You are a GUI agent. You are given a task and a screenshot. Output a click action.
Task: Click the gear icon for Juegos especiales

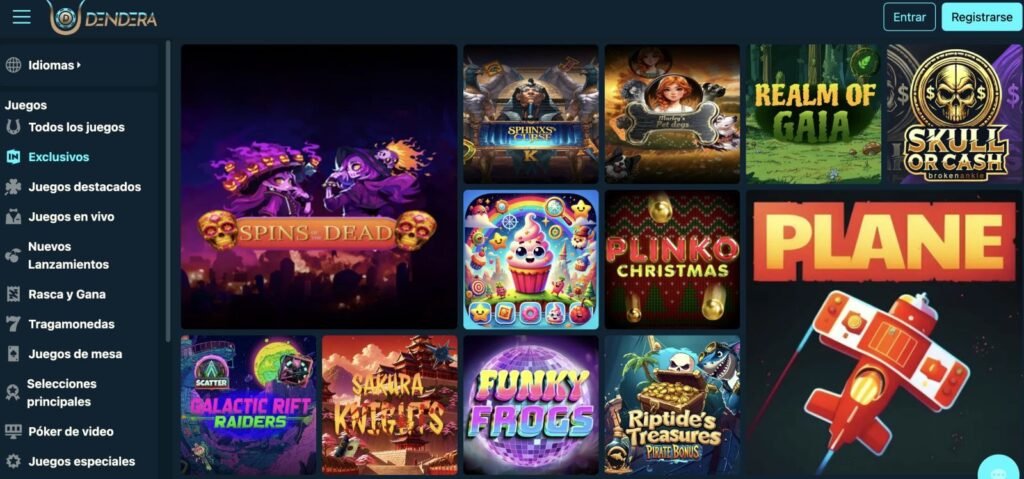[x=13, y=461]
